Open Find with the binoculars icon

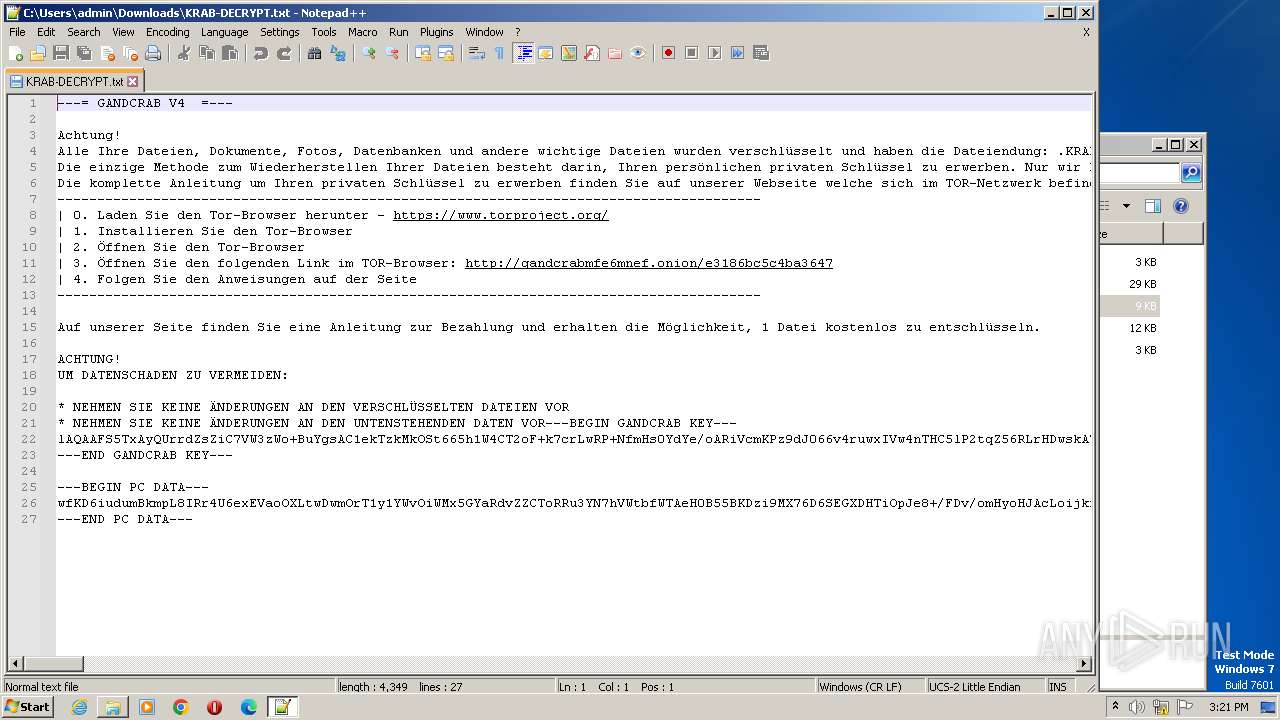click(x=315, y=53)
